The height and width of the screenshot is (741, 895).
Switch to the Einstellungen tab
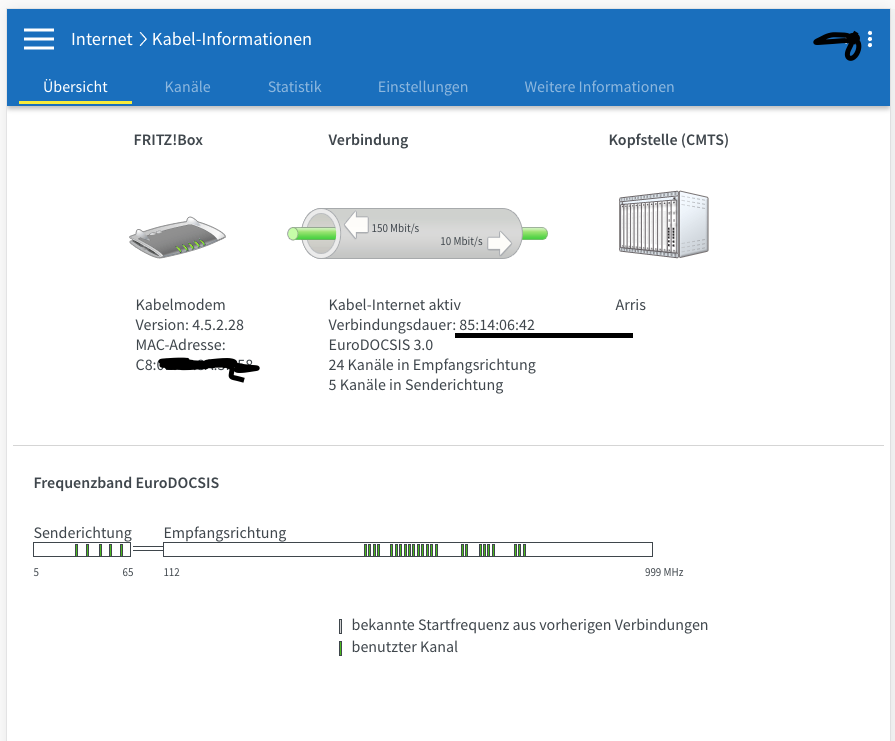[x=422, y=87]
